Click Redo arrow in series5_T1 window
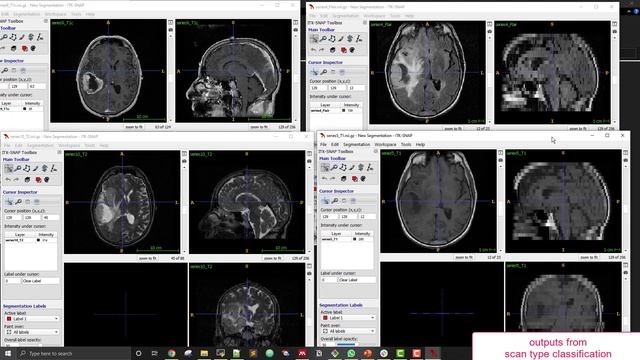Image resolution: width=640 pixels, height=360 pixels. 333,179
